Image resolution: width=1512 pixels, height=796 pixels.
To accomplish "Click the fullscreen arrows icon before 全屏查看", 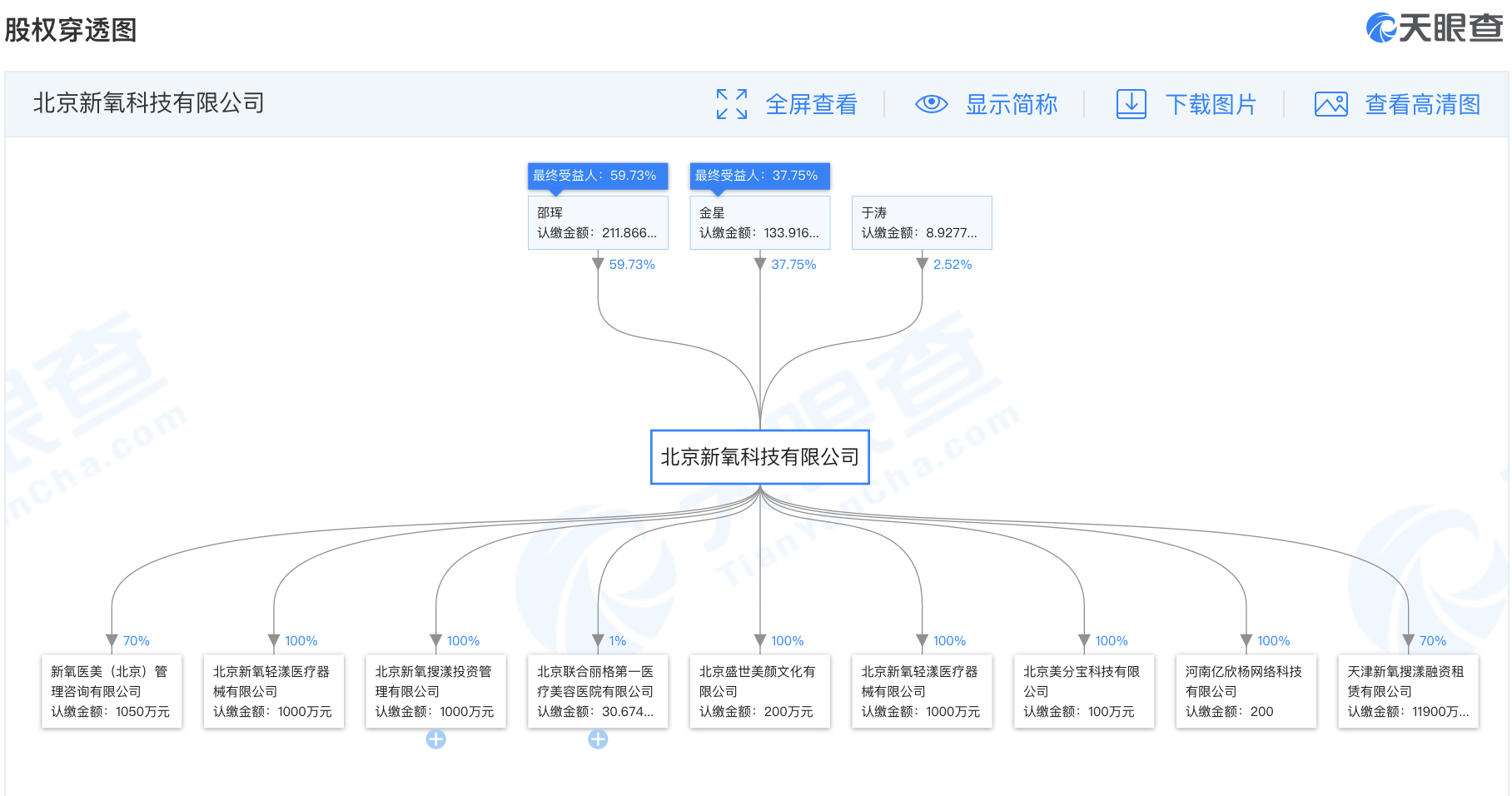I will (x=731, y=104).
